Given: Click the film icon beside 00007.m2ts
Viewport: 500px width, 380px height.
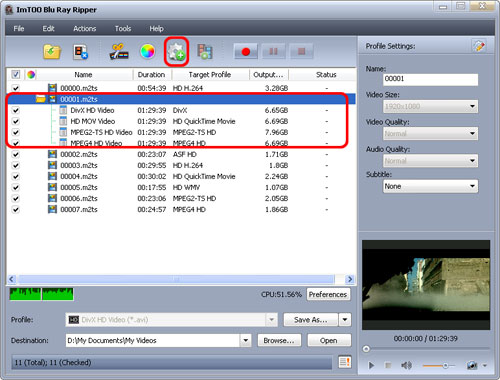Looking at the screenshot, I should tap(52, 209).
